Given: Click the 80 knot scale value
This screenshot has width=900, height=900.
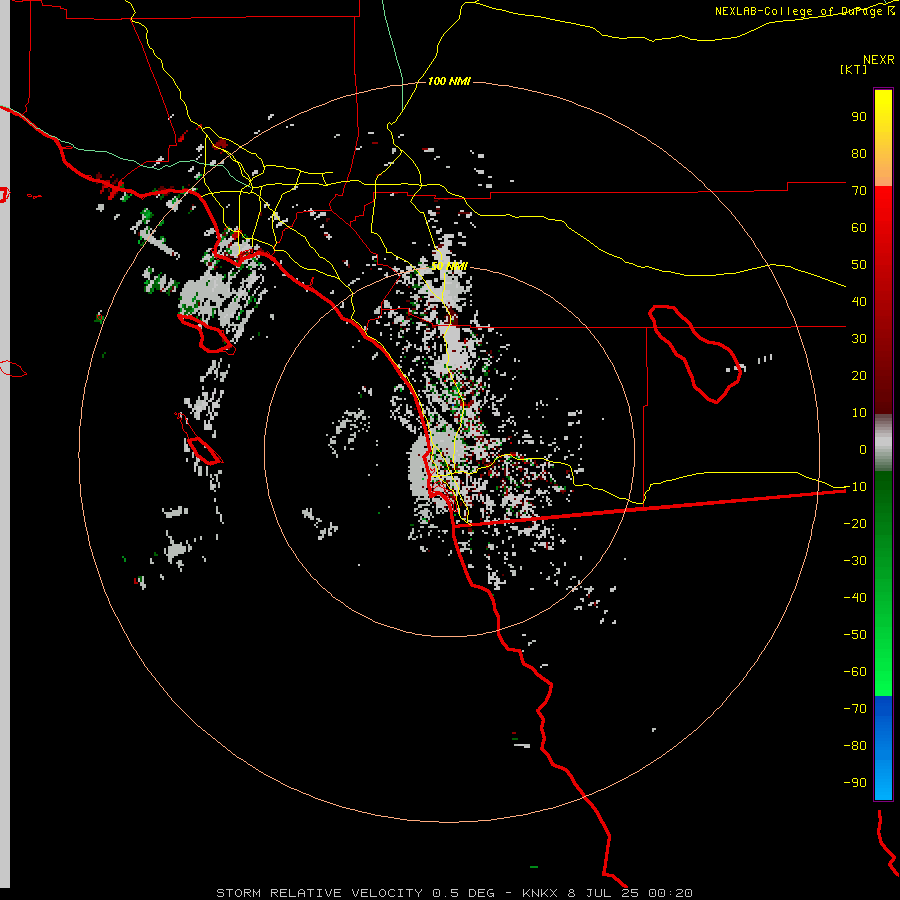Looking at the screenshot, I should pyautogui.click(x=859, y=154).
